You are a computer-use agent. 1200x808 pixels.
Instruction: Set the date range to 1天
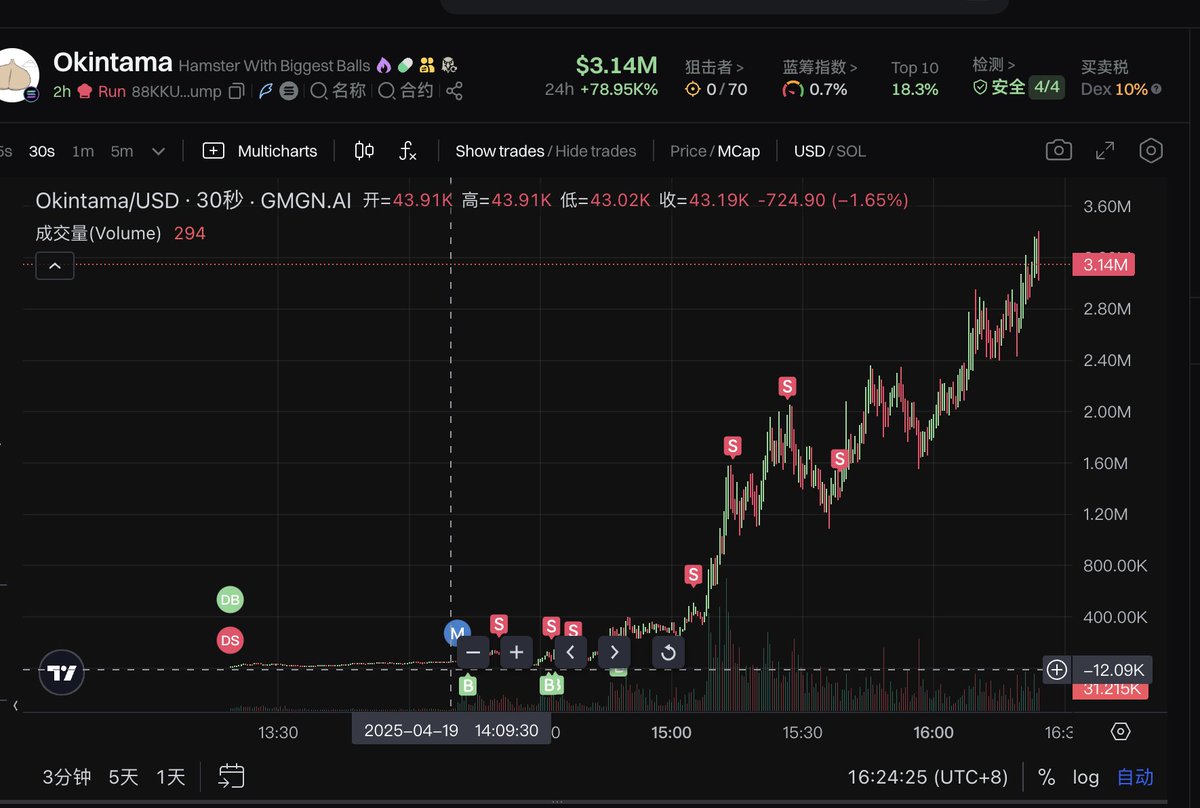coord(171,777)
